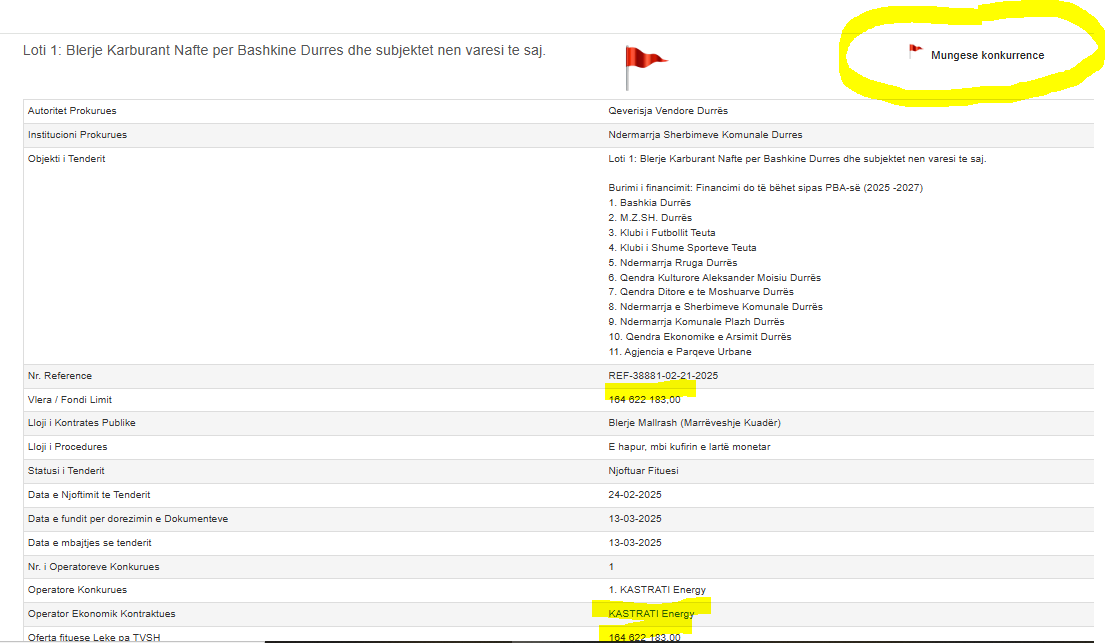Select the tender announcement date 24-02-2025
The width and height of the screenshot is (1105, 643).
point(635,495)
